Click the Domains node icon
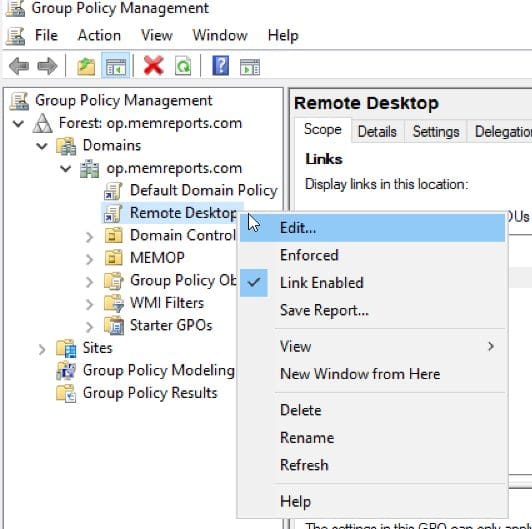Image resolution: width=532 pixels, height=529 pixels. tap(66, 146)
